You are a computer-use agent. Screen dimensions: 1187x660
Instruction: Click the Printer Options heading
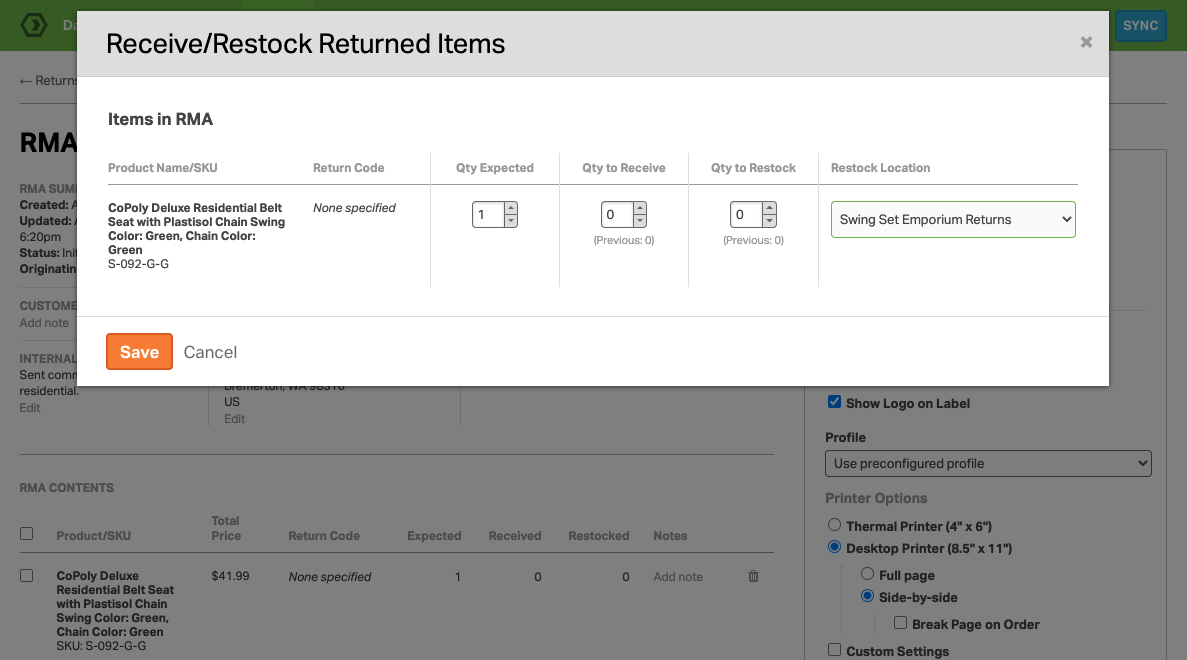[876, 498]
